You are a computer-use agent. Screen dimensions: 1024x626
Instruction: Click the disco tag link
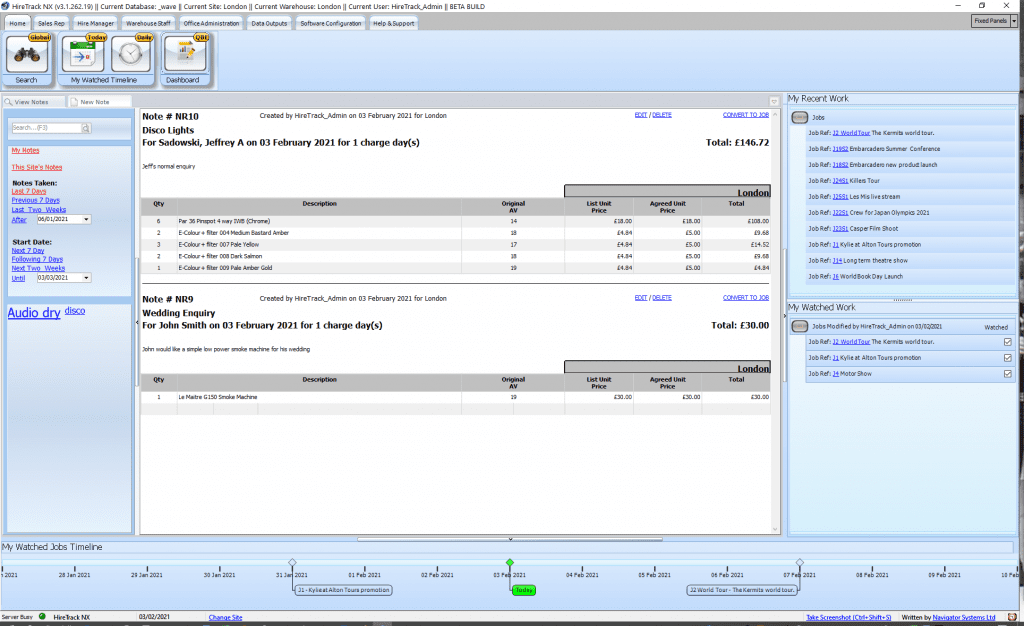74,311
